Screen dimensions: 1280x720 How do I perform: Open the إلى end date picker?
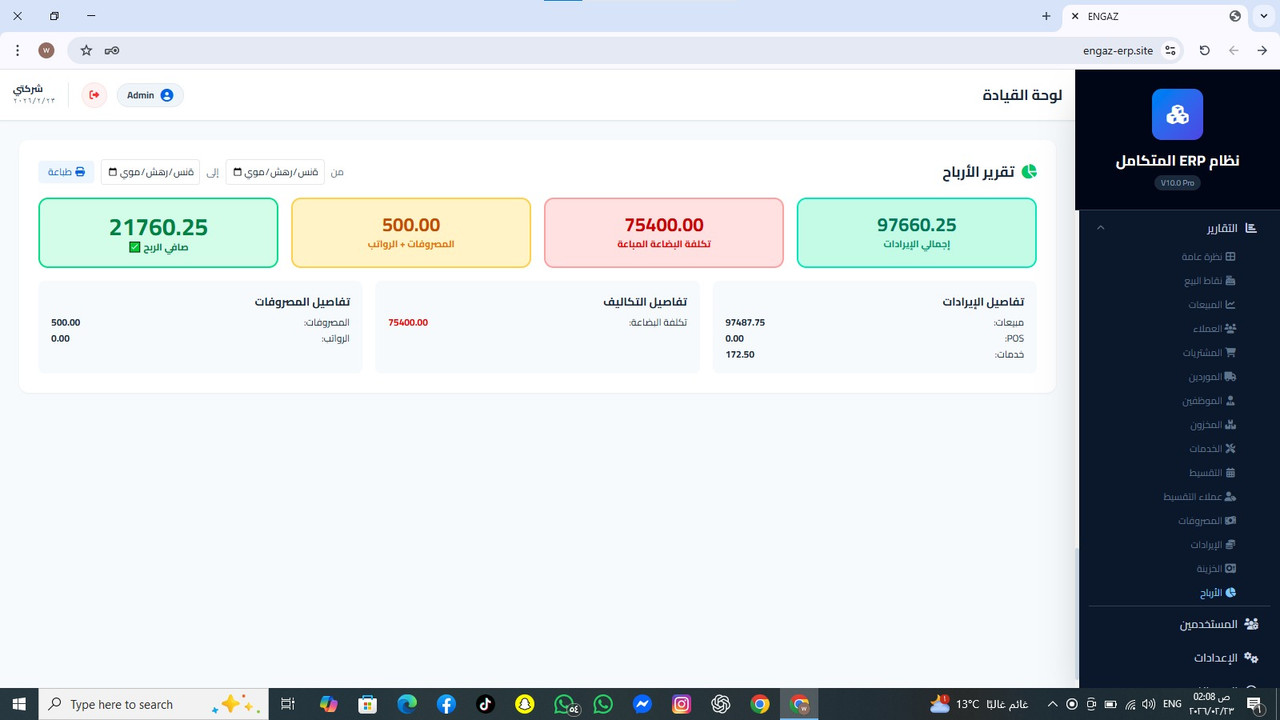(x=150, y=172)
